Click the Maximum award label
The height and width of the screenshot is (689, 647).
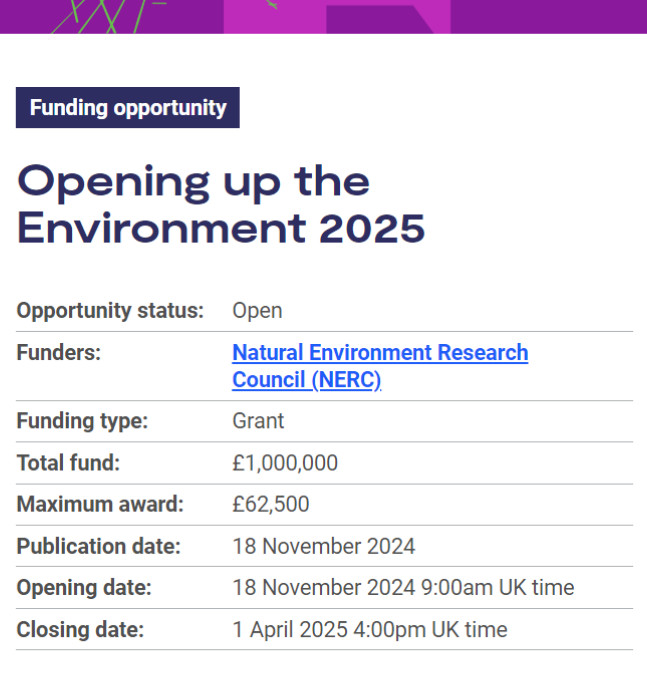pyautogui.click(x=100, y=504)
